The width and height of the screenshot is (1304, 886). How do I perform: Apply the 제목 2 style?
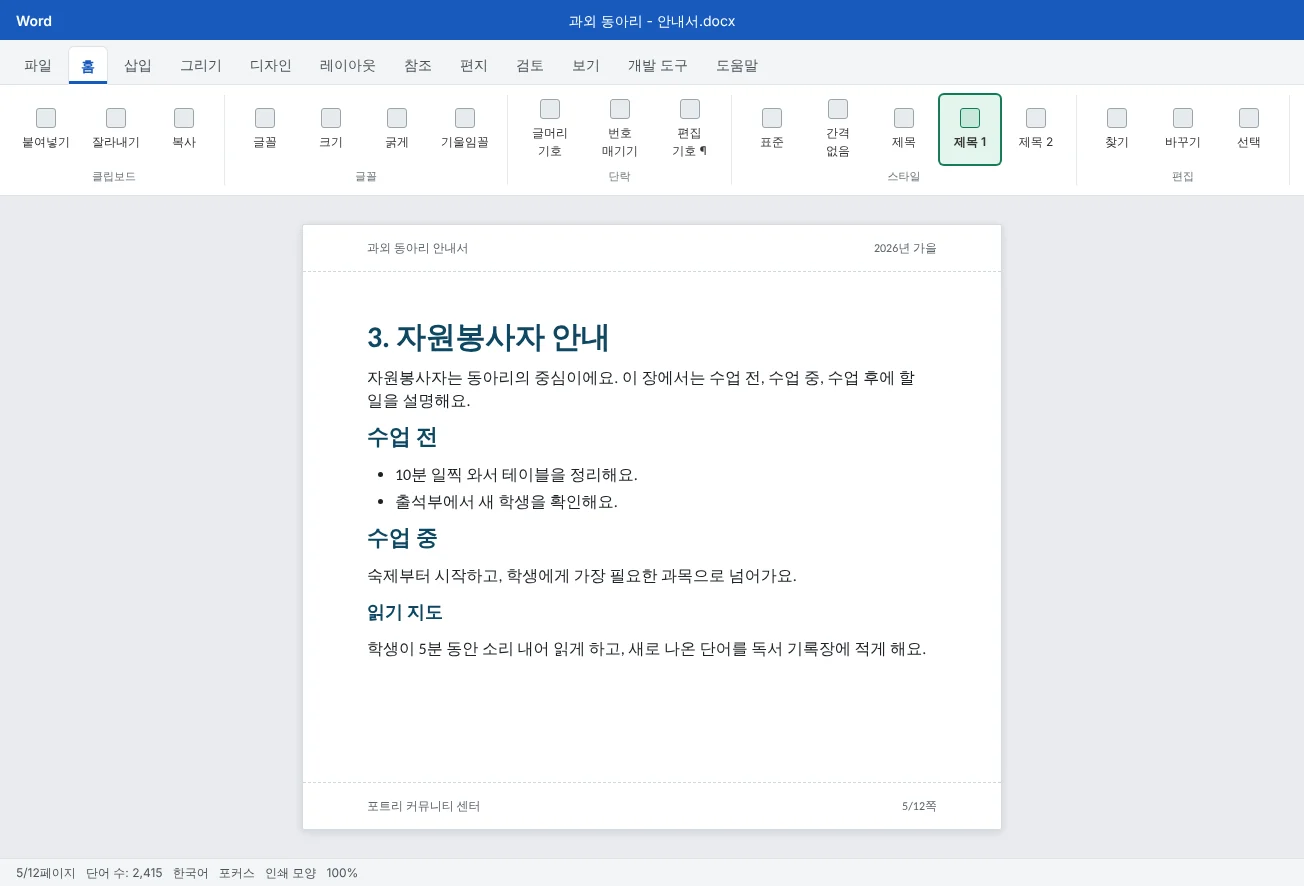point(1036,129)
